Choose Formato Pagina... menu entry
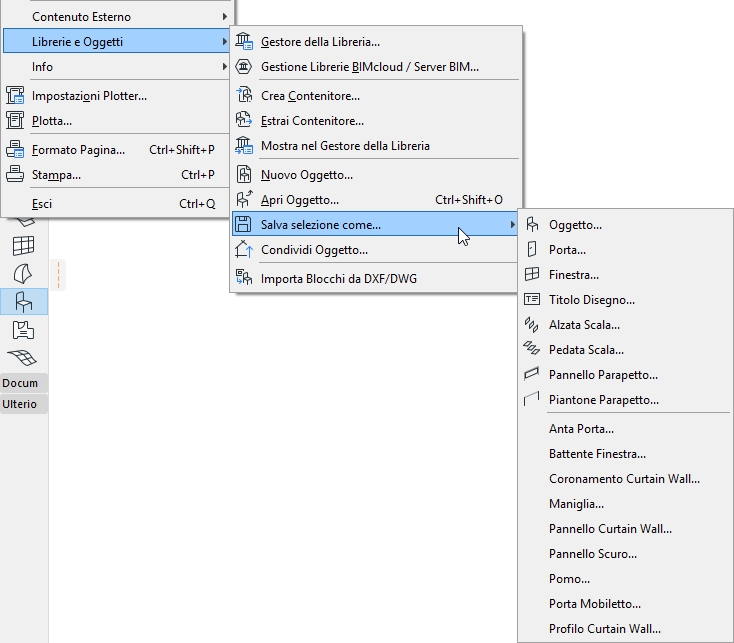734x643 pixels. coord(116,150)
